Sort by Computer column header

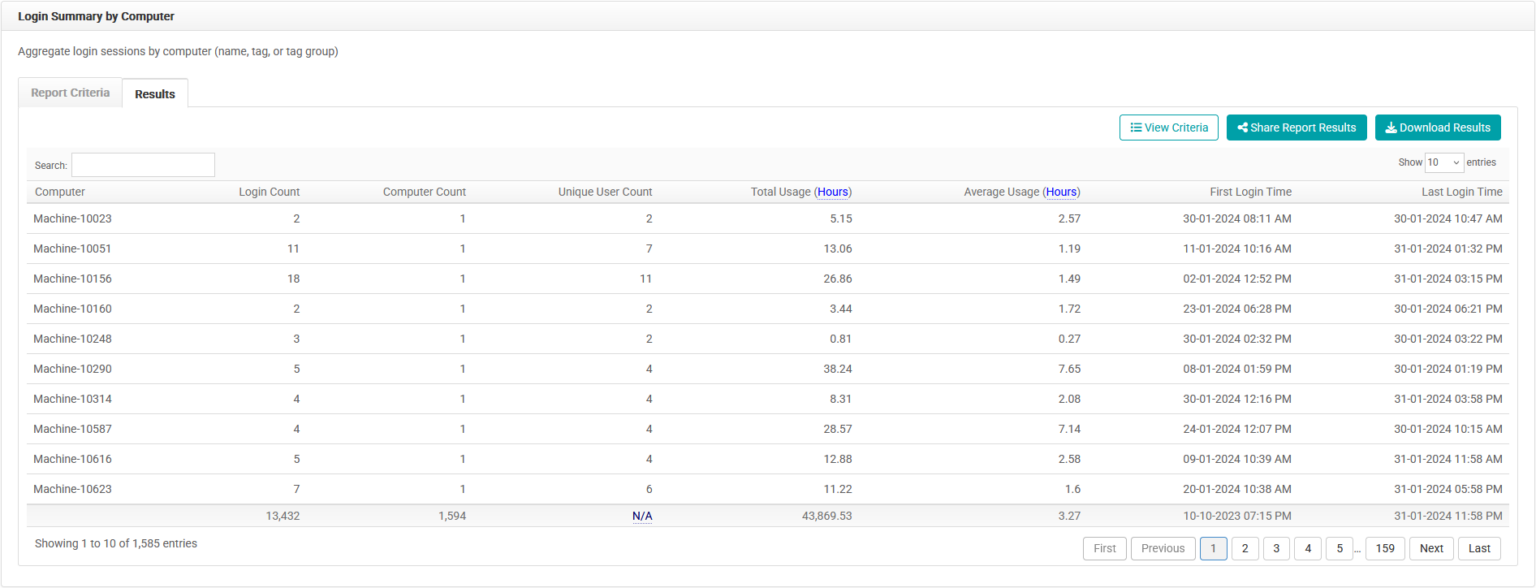(60, 192)
